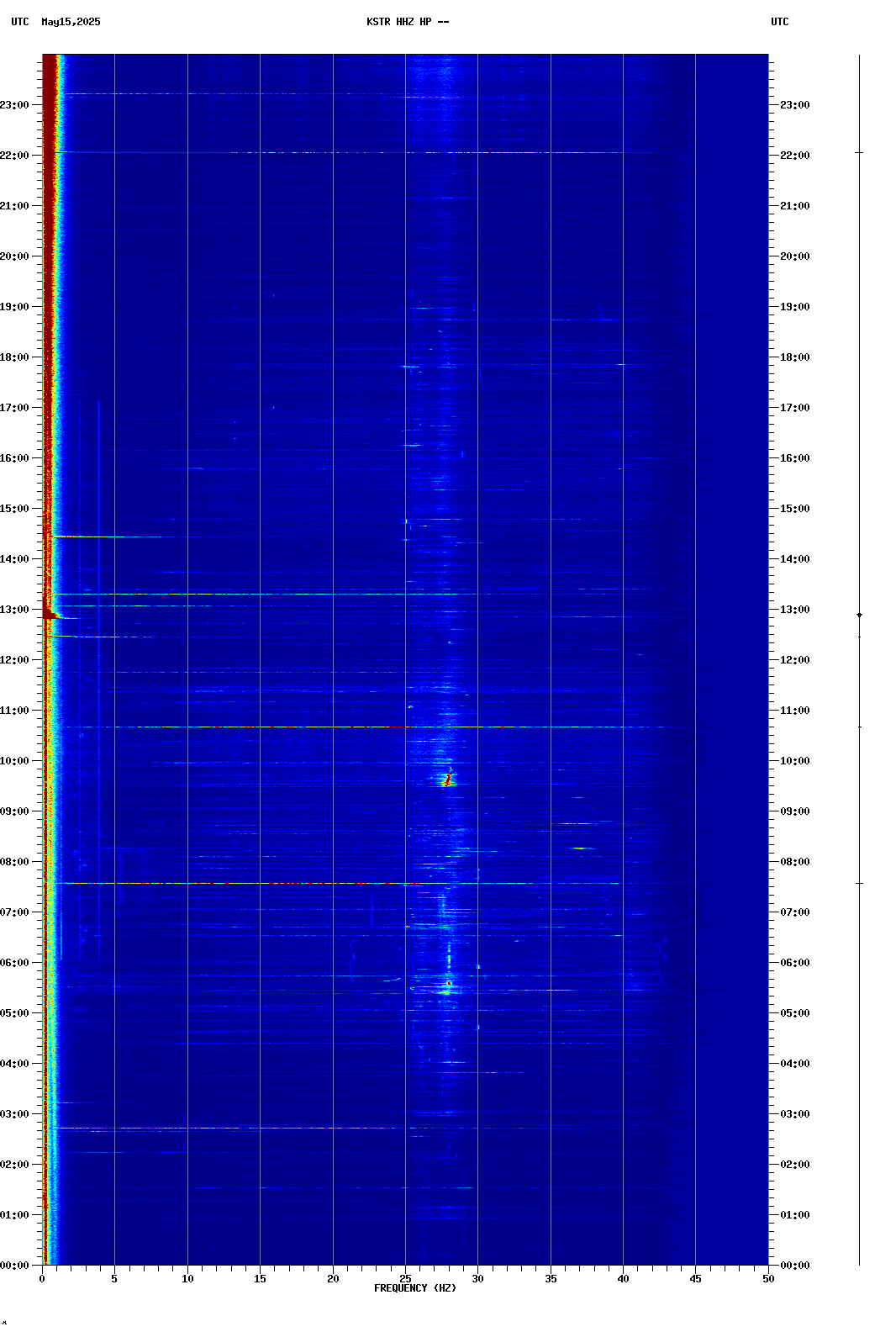Click the 5 Hz frequency axis label
Screen dimensions: 896x1332
(114, 1278)
